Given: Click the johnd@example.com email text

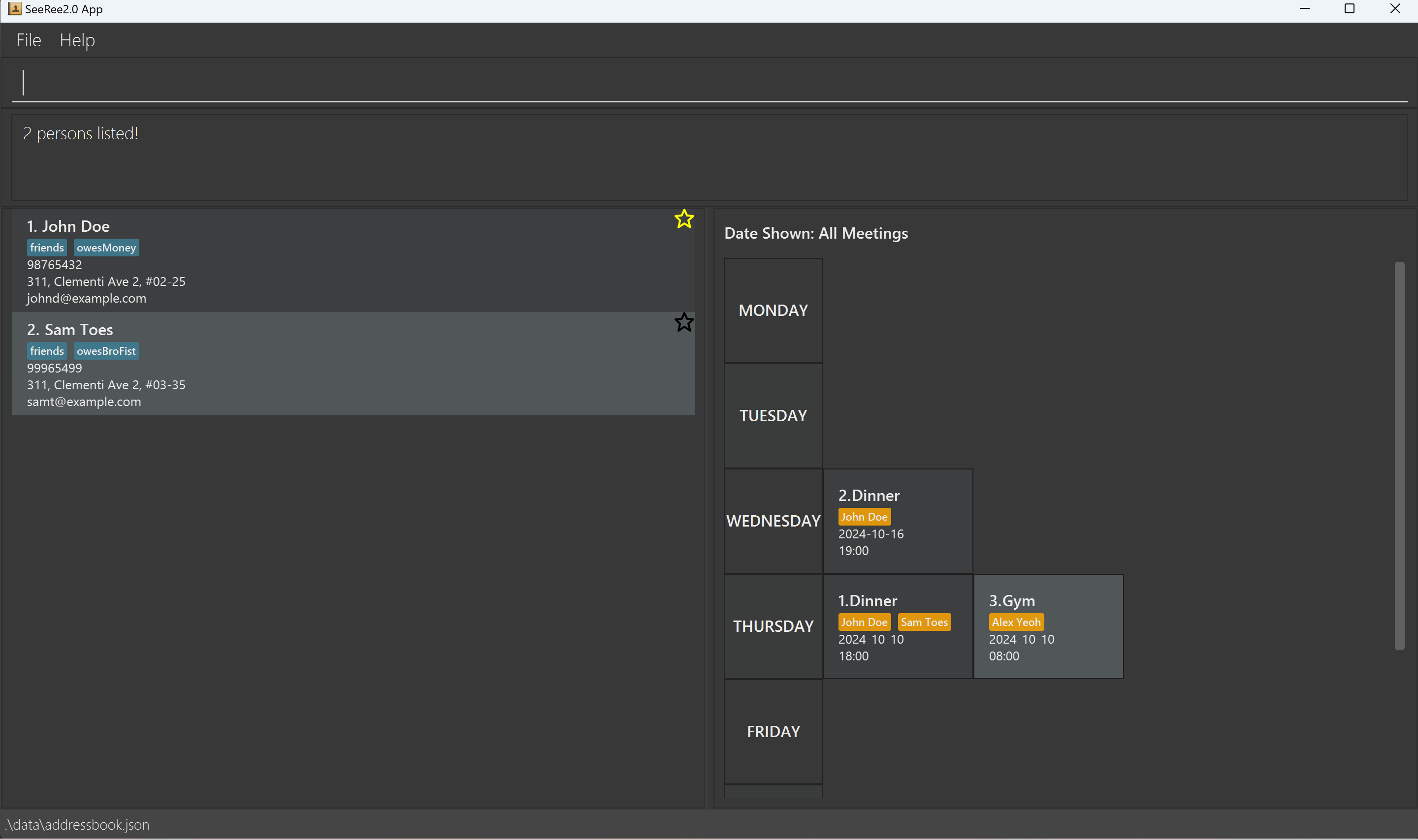Looking at the screenshot, I should tap(86, 298).
